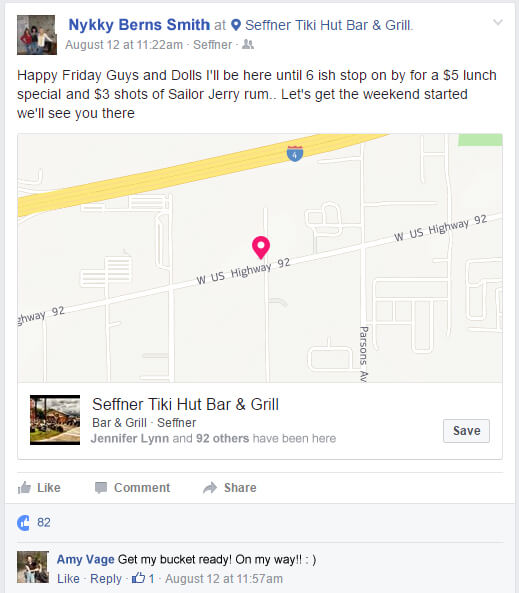Image resolution: width=519 pixels, height=593 pixels.
Task: Click the pink map marker pin
Action: tap(261, 248)
